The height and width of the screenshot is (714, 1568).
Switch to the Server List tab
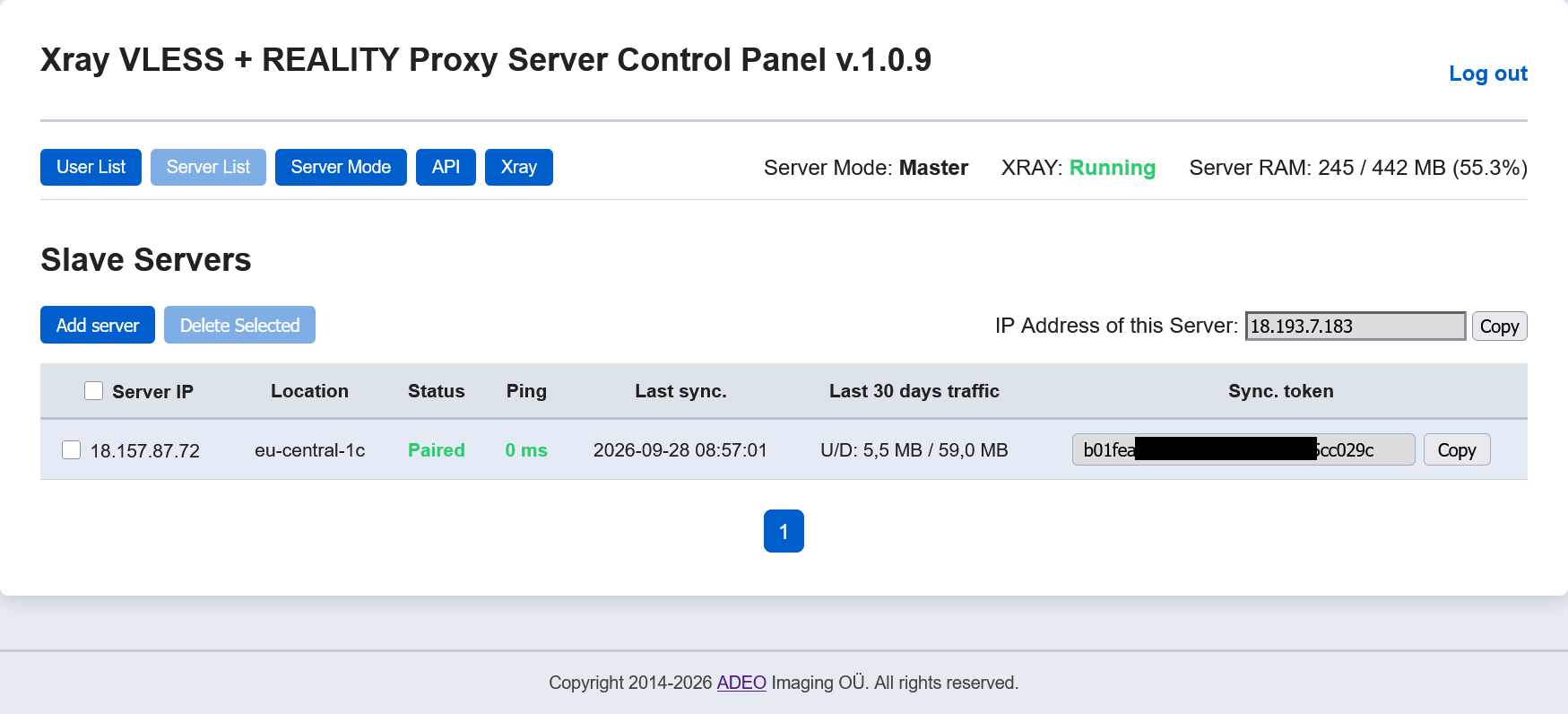click(208, 167)
